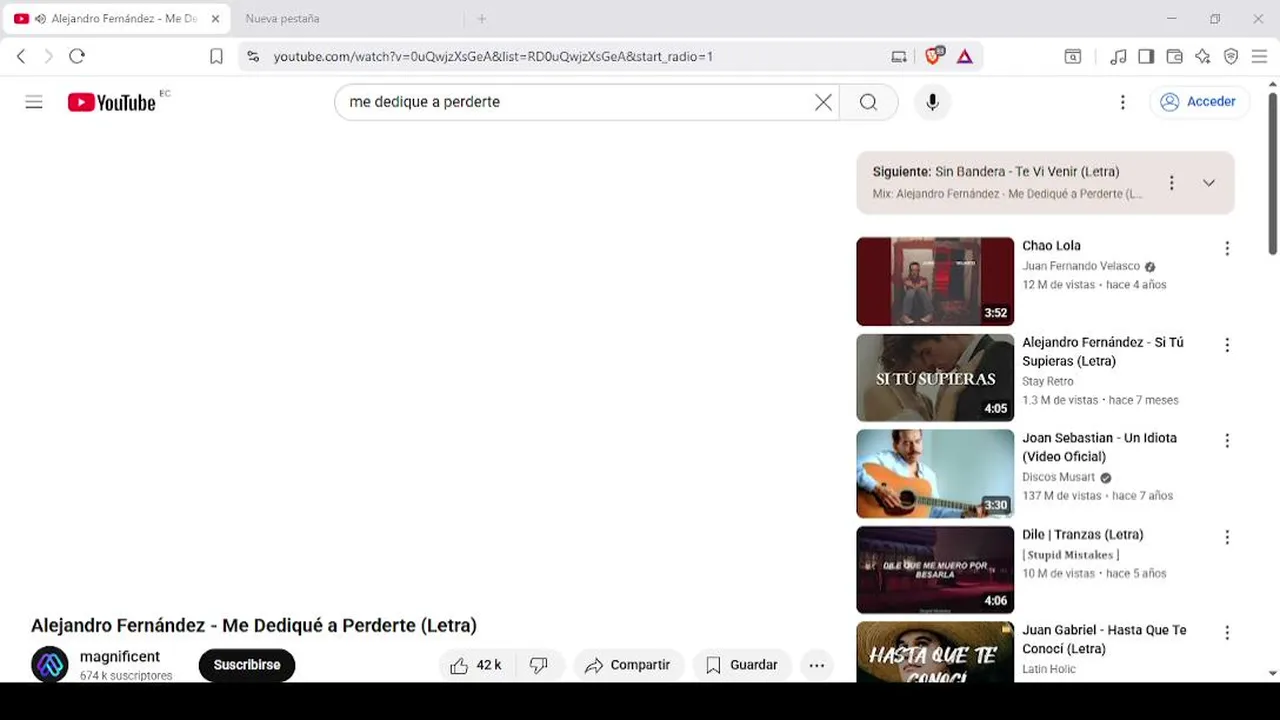1280x720 pixels.
Task: Open YouTube settings three-dot menu
Action: point(1122,102)
